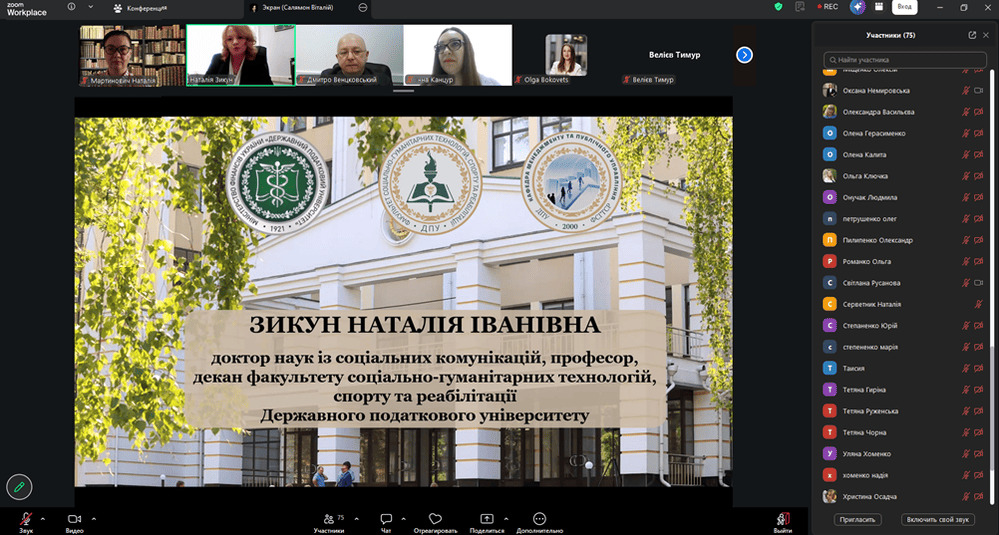999x535 pixels.
Task: Click the Выйти leave meeting icon
Action: pyautogui.click(x=782, y=519)
